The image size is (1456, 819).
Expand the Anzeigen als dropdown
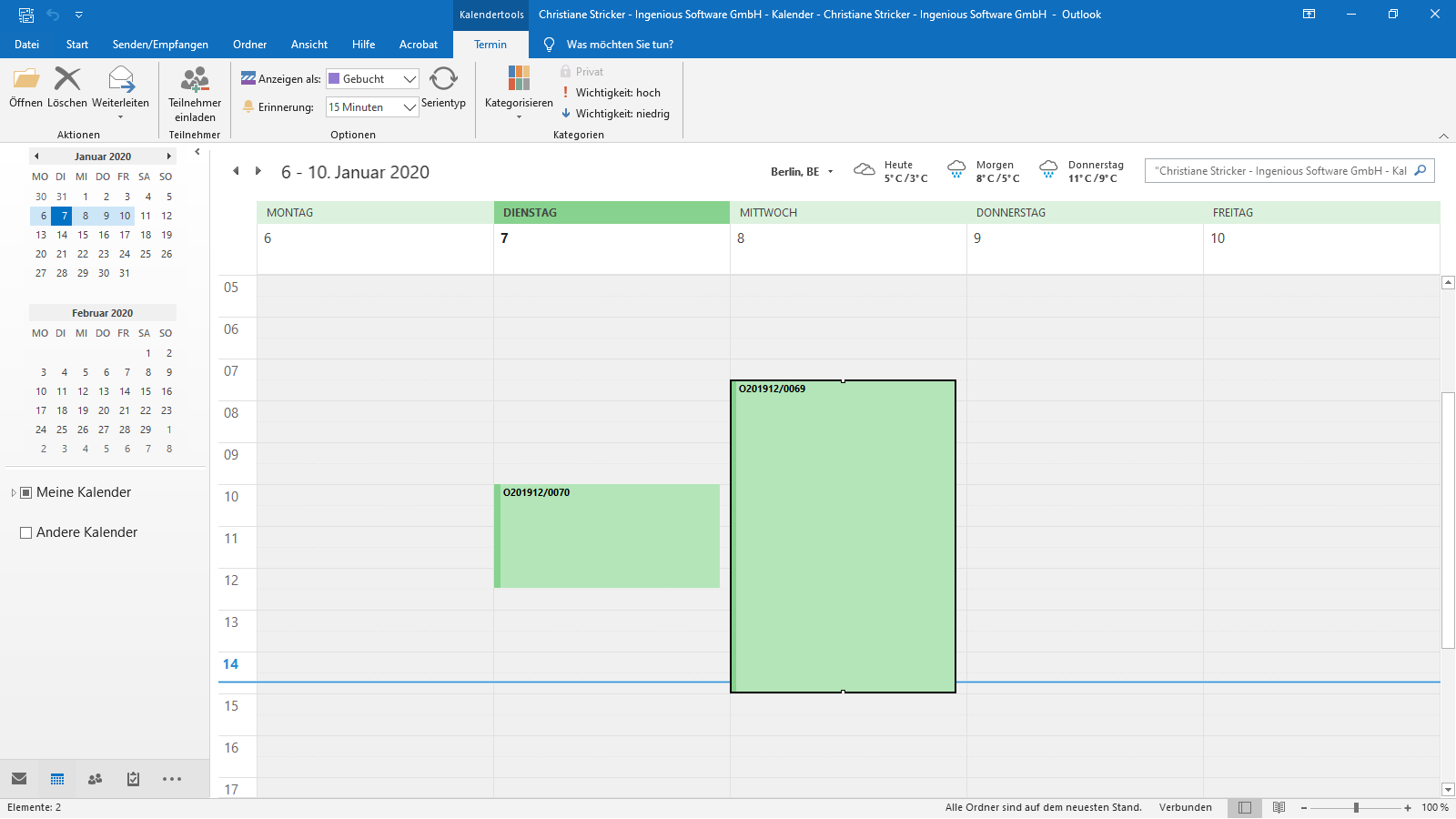(409, 79)
